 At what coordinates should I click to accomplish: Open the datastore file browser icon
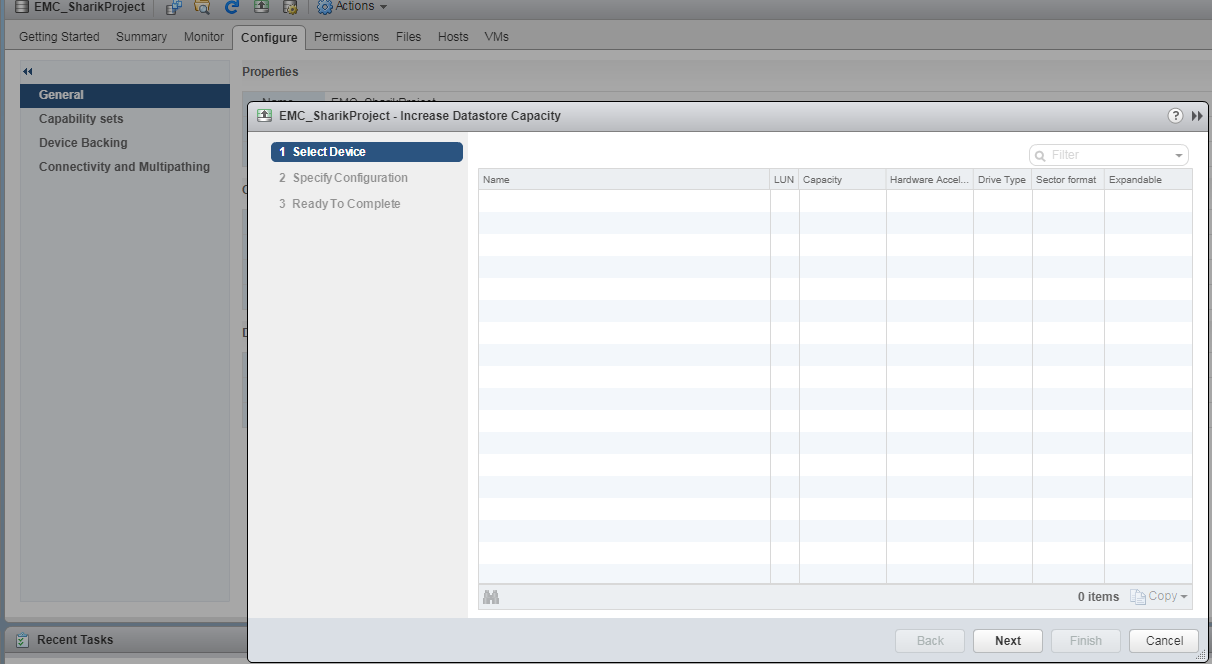click(x=201, y=7)
